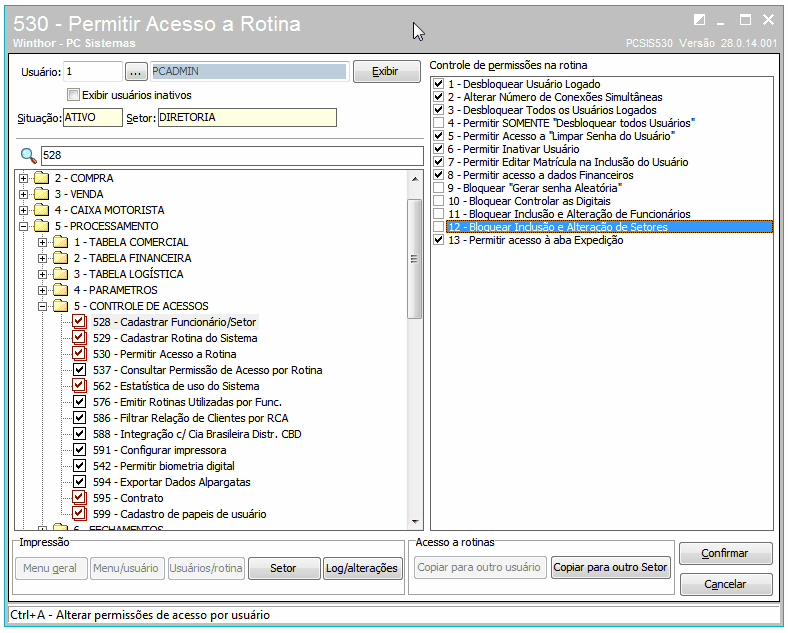Click the Cancelar button

pyautogui.click(x=725, y=584)
